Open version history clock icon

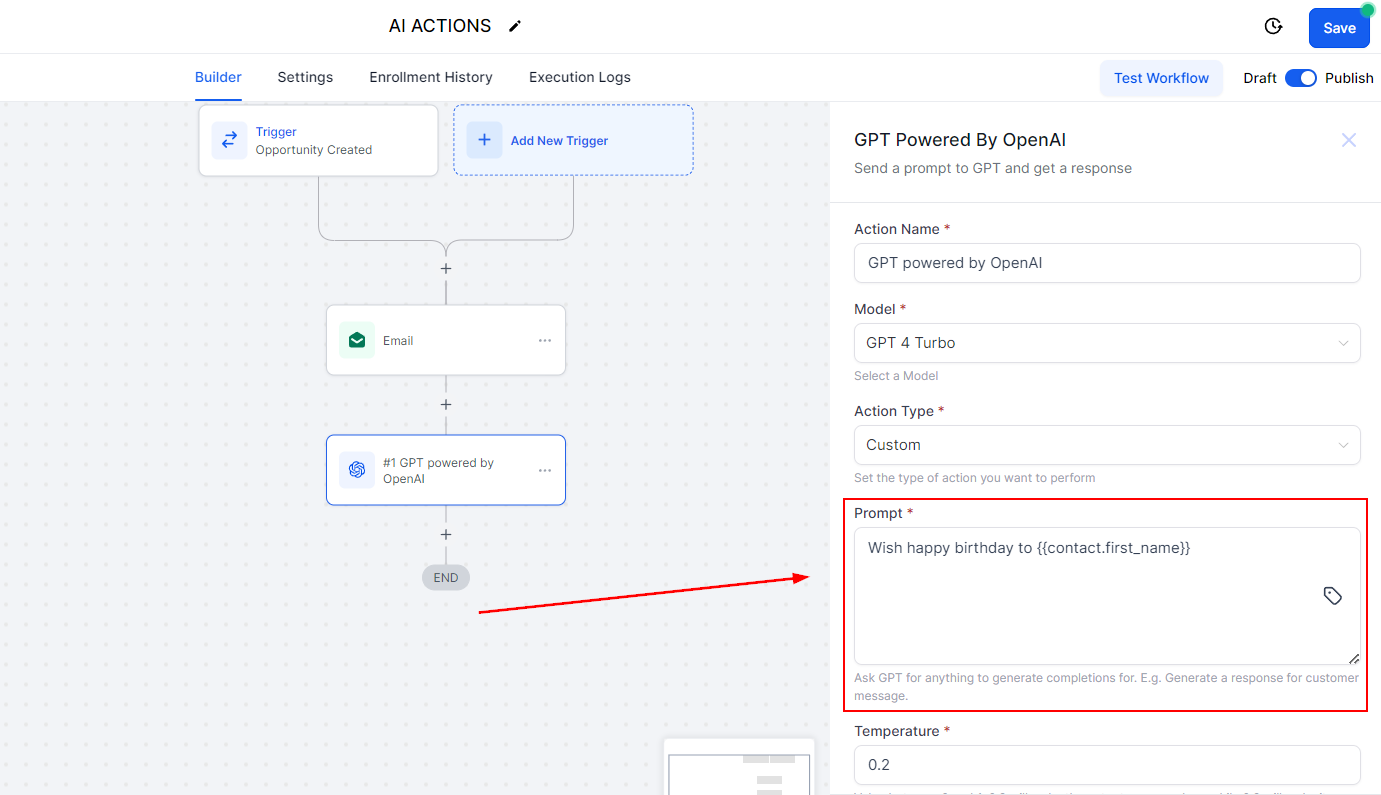point(1273,27)
